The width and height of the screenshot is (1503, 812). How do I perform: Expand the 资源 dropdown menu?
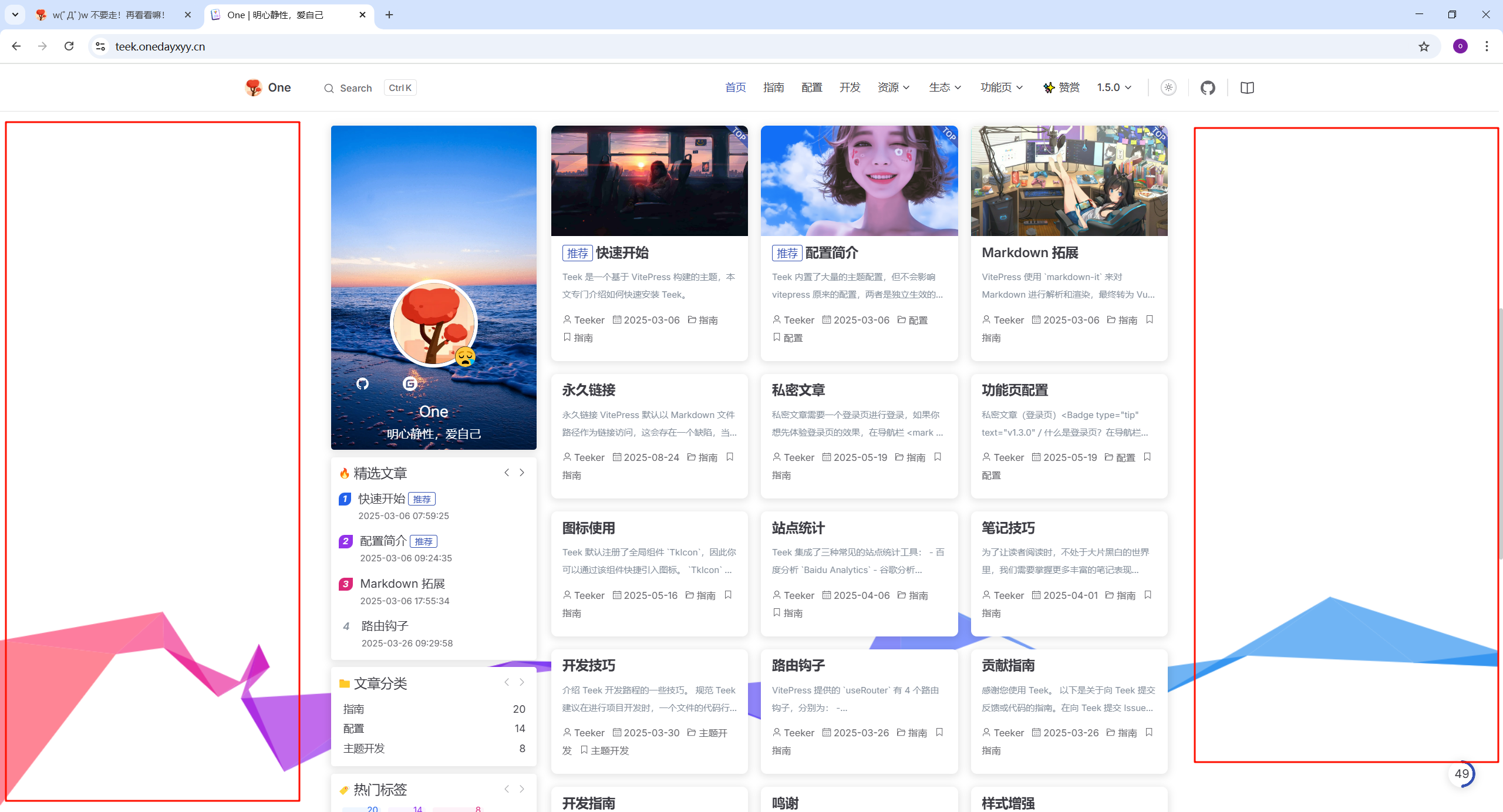tap(893, 87)
